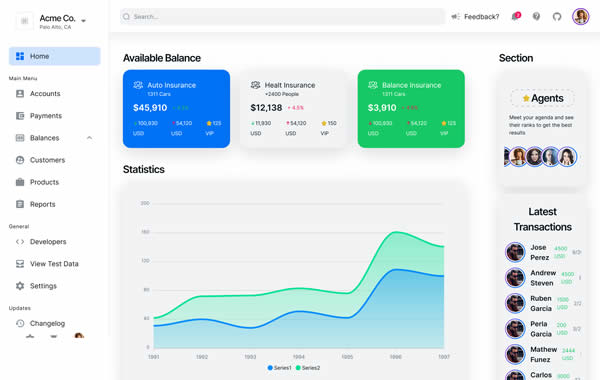Click the Customers sidebar icon
600x380 pixels.
(x=20, y=160)
